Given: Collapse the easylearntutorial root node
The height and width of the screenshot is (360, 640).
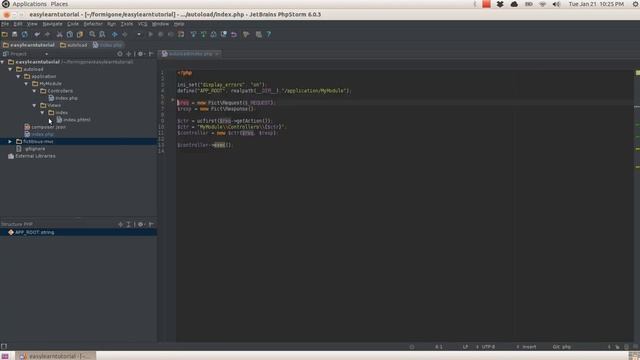Looking at the screenshot, I should click(3, 62).
